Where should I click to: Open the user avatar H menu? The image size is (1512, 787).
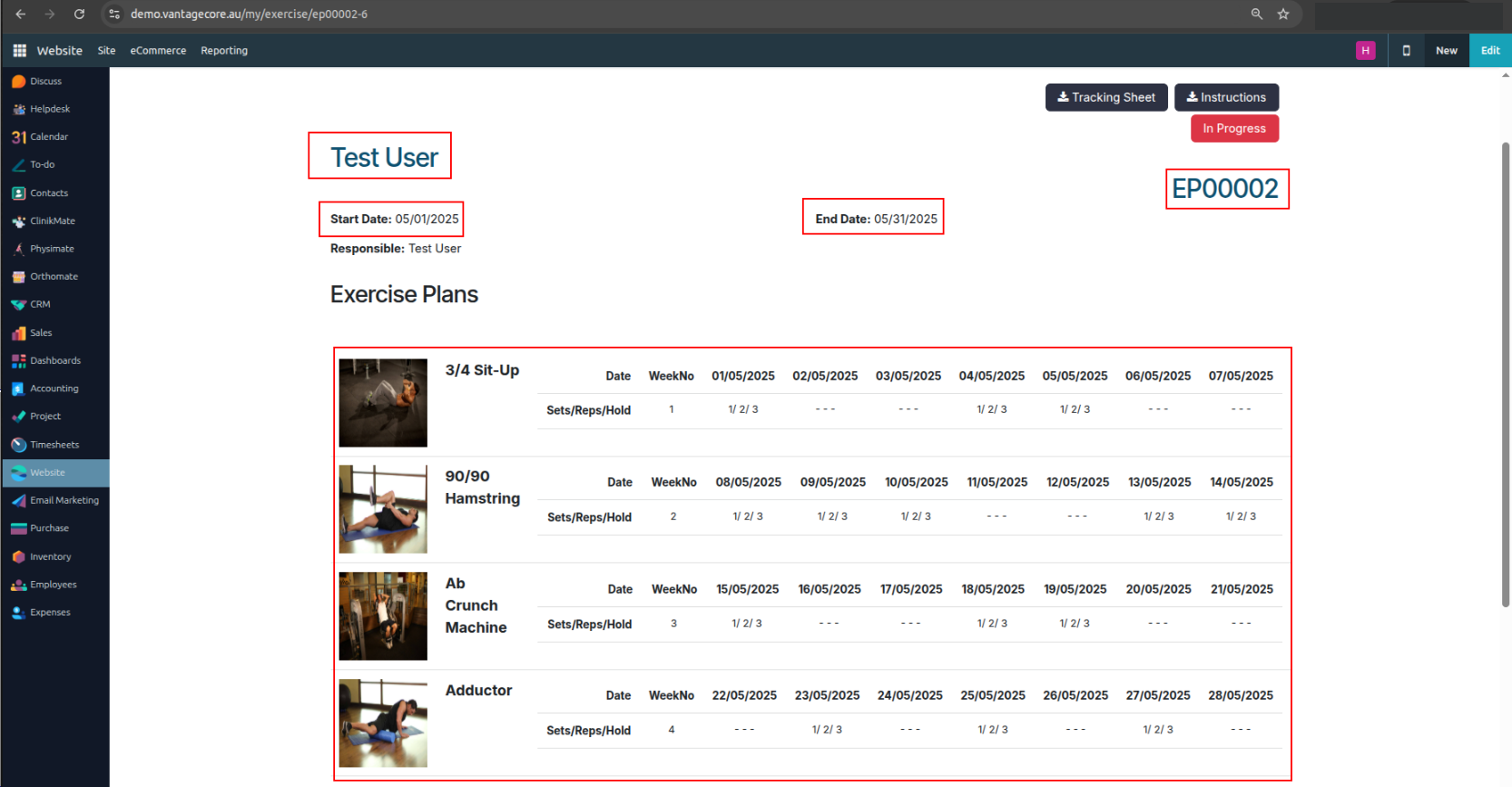pyautogui.click(x=1365, y=51)
